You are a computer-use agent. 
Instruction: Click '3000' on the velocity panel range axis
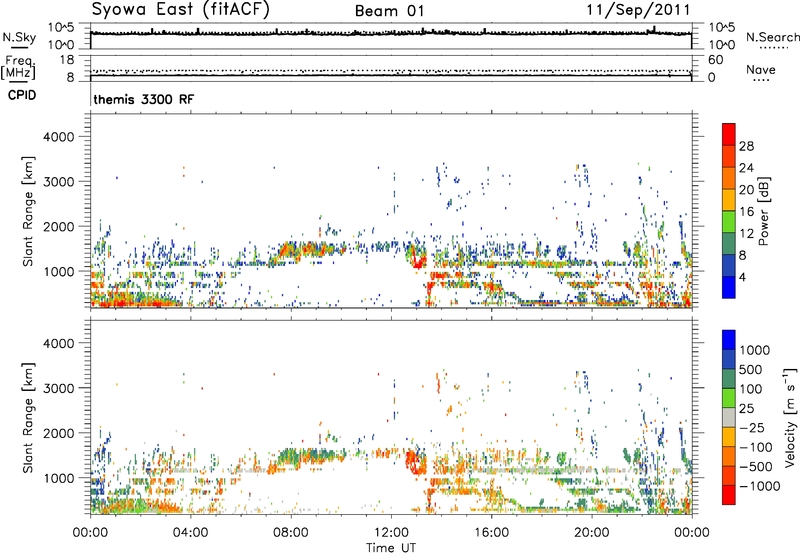(x=59, y=388)
